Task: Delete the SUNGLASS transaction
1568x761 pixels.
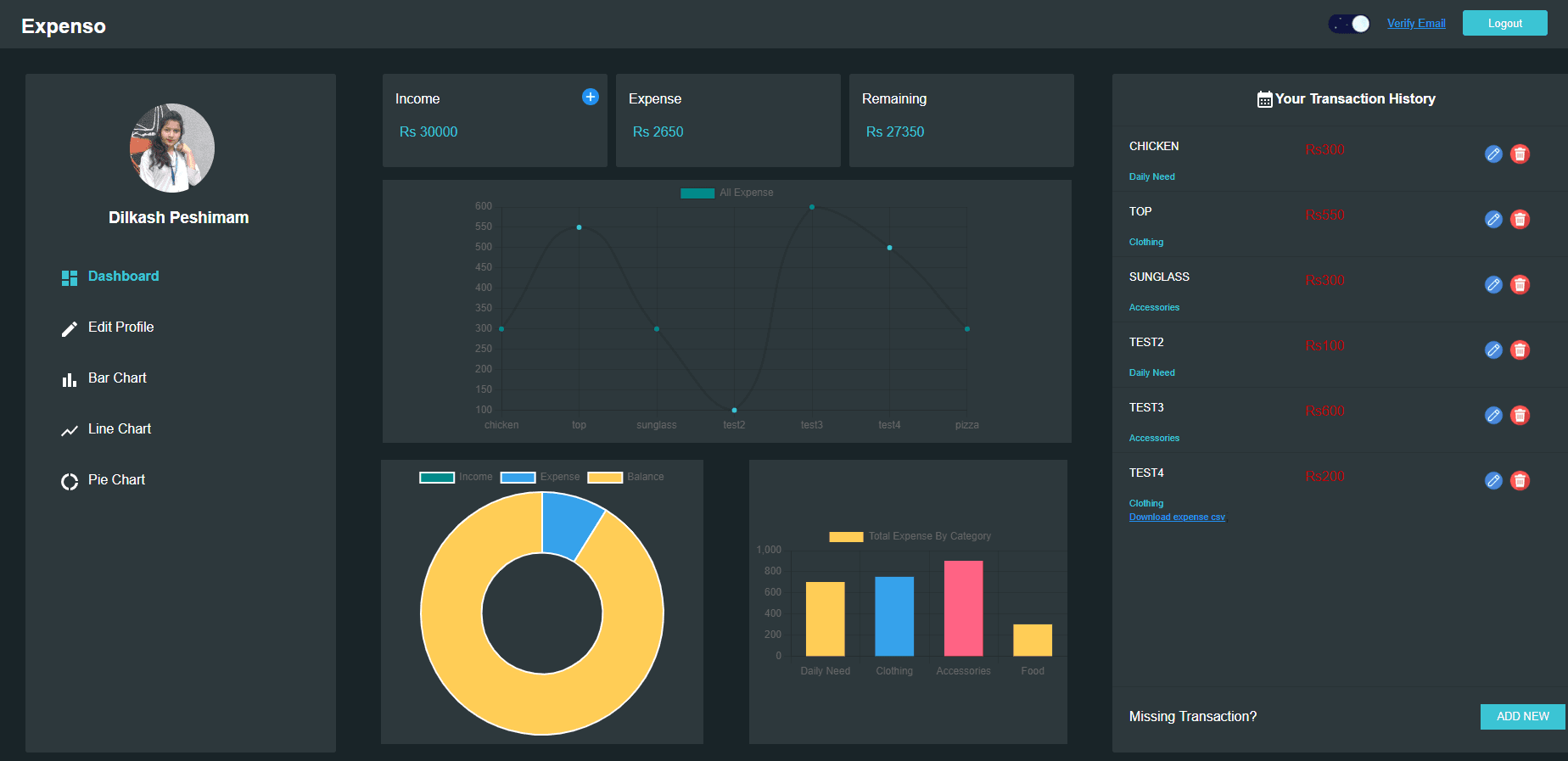Action: pos(1520,284)
